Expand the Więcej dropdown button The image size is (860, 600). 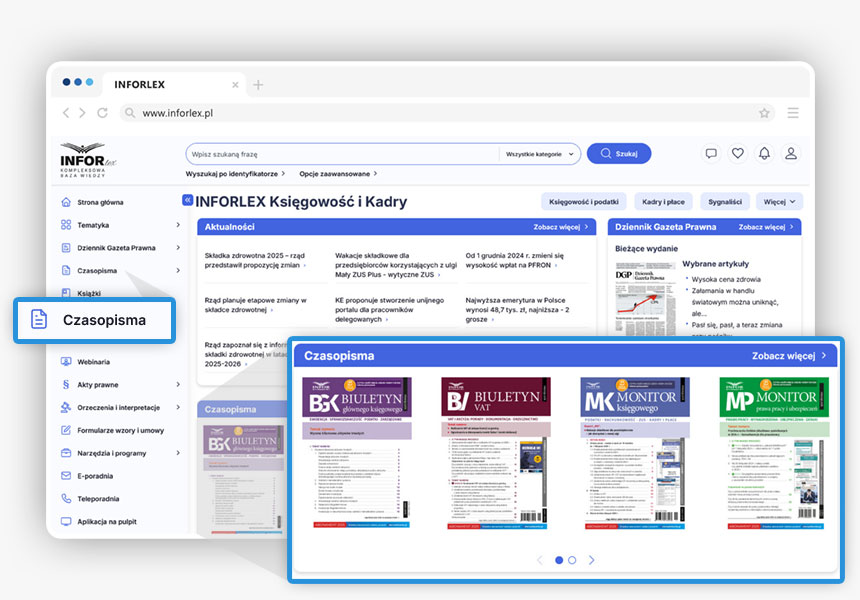(x=780, y=201)
